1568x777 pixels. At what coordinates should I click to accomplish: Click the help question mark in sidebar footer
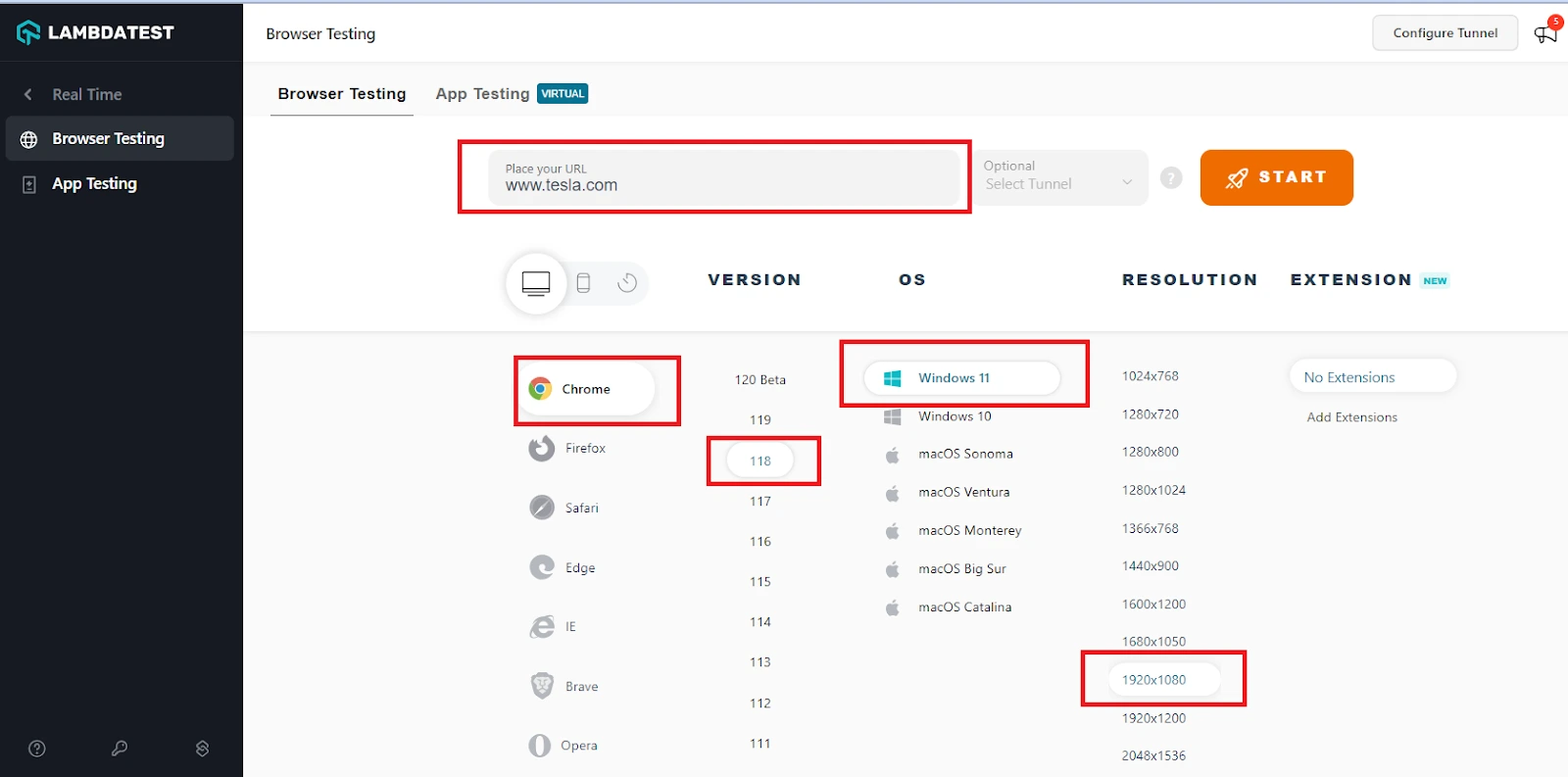[x=37, y=749]
